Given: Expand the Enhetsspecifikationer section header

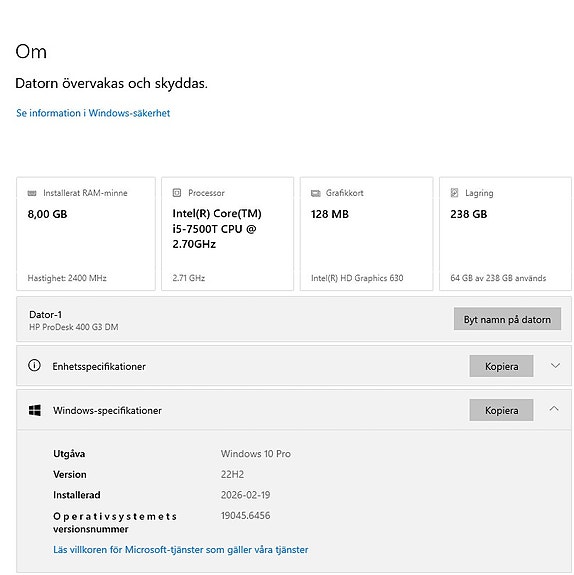Looking at the screenshot, I should point(294,366).
